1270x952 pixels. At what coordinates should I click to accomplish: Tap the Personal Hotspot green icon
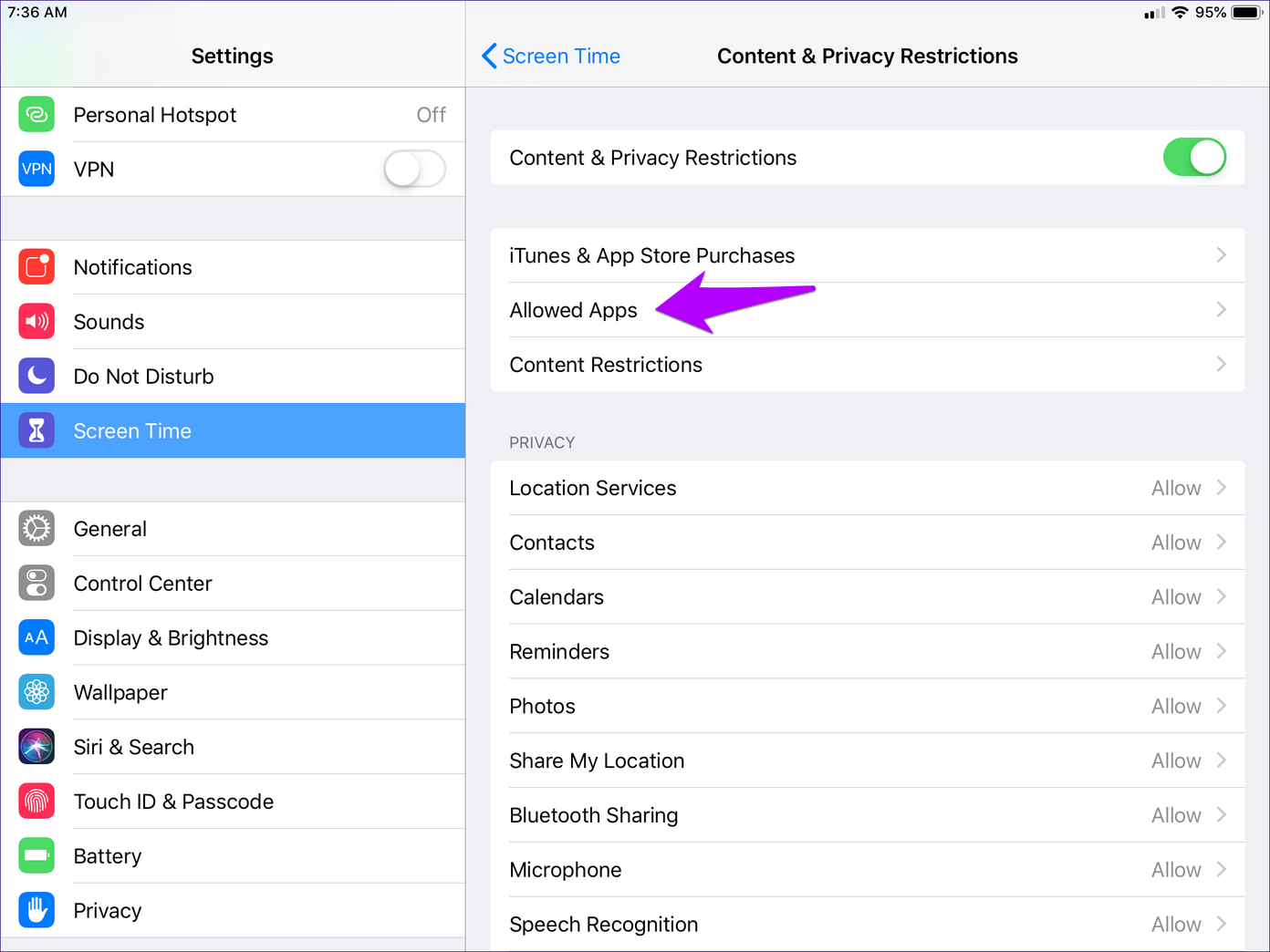36,115
